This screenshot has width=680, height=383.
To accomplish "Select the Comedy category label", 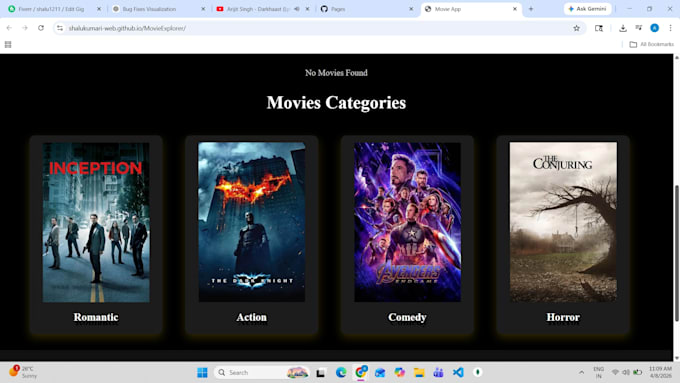I will [407, 317].
